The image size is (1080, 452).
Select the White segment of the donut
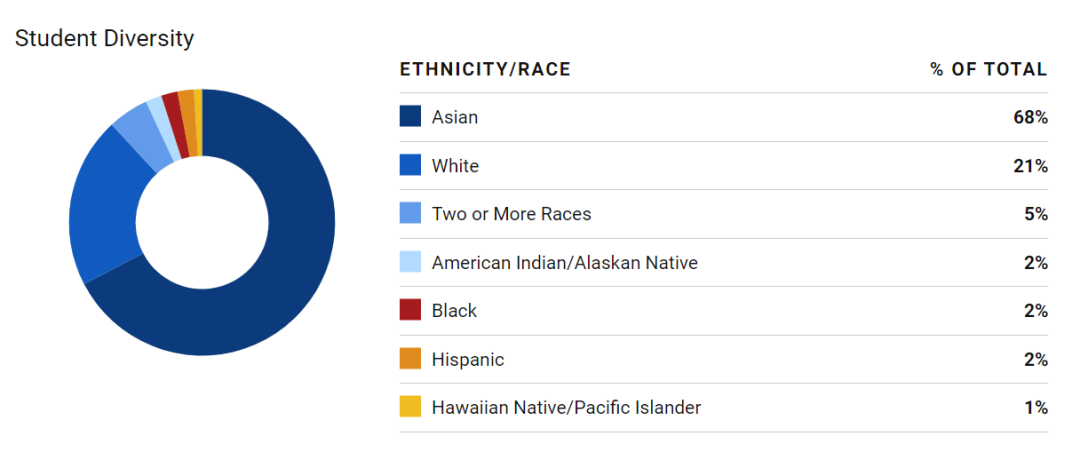pos(103,207)
